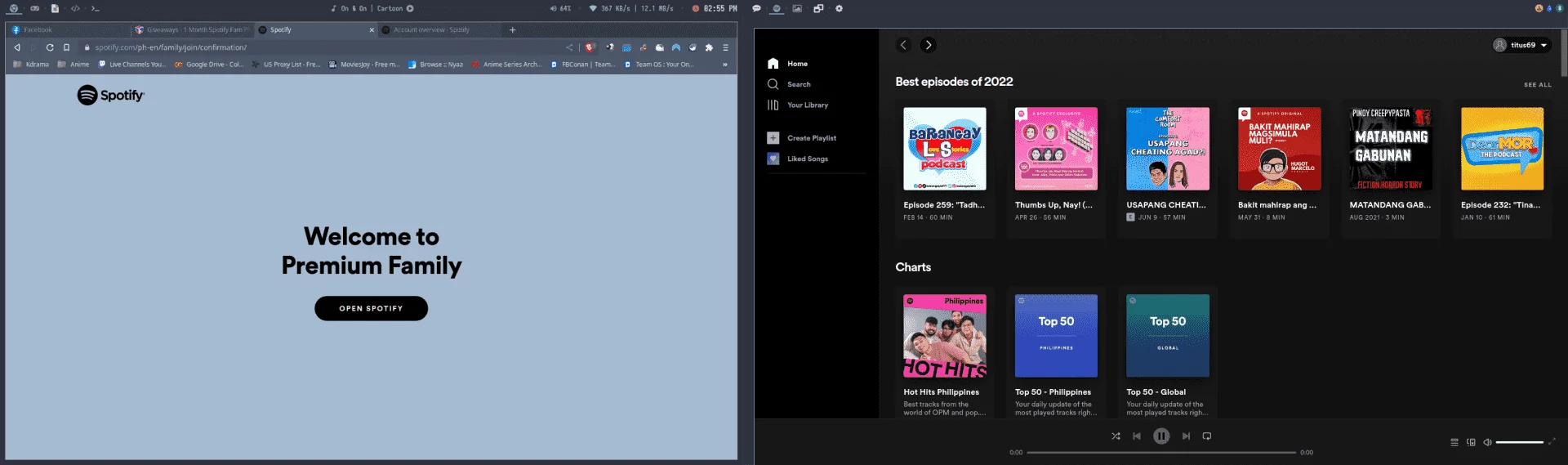Click the share icon in address bar
The height and width of the screenshot is (465, 1568).
569,47
